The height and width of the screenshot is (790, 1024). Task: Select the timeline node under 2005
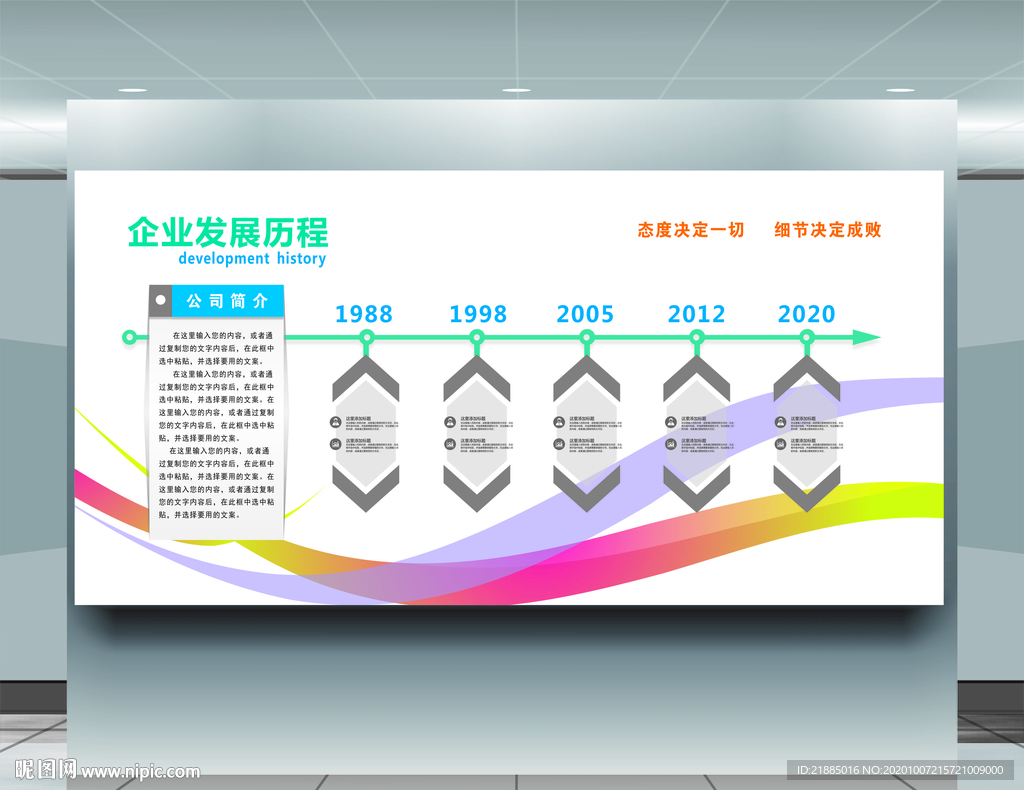tap(586, 338)
